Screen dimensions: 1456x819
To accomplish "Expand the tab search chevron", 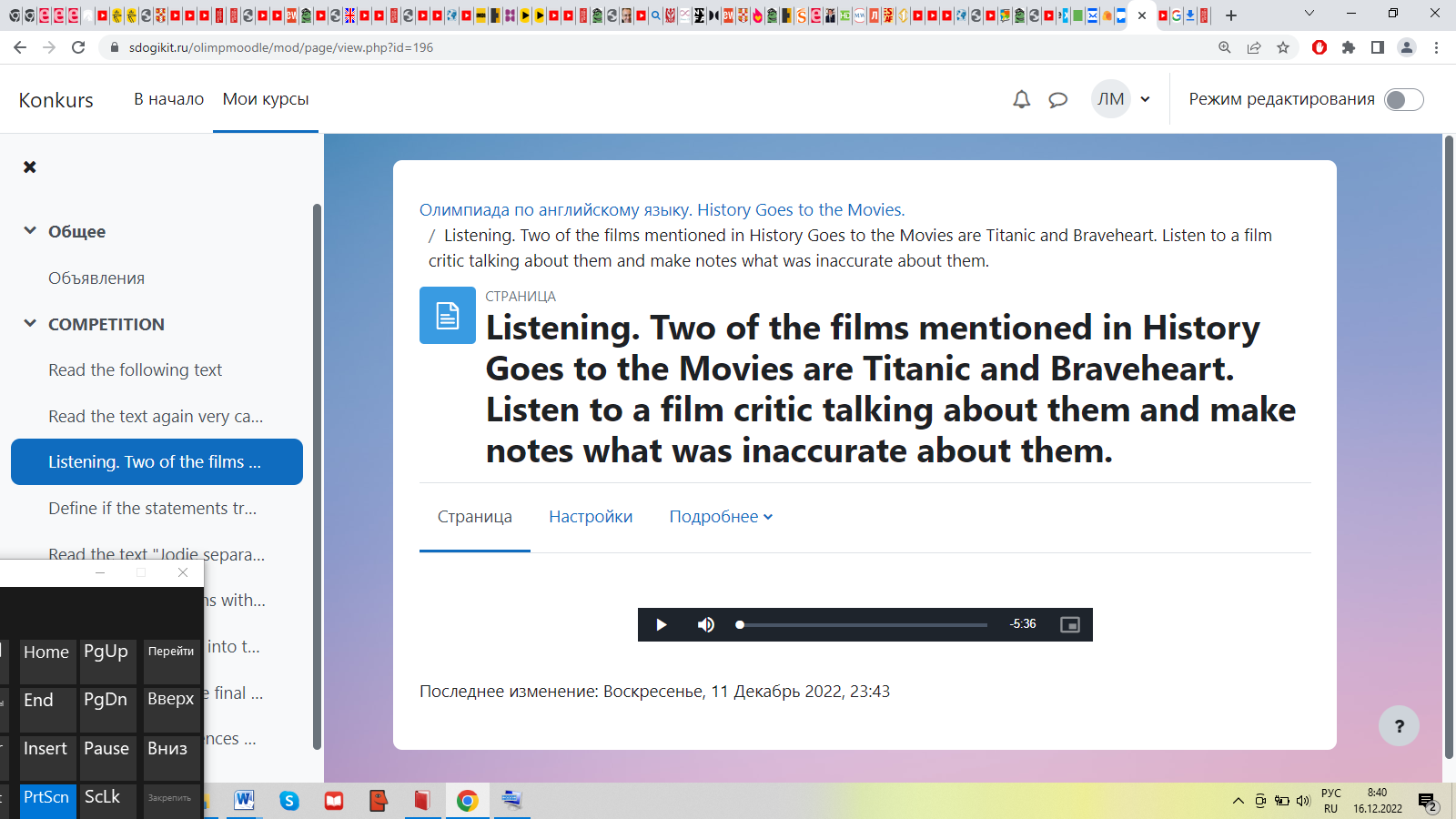I will (x=1309, y=13).
